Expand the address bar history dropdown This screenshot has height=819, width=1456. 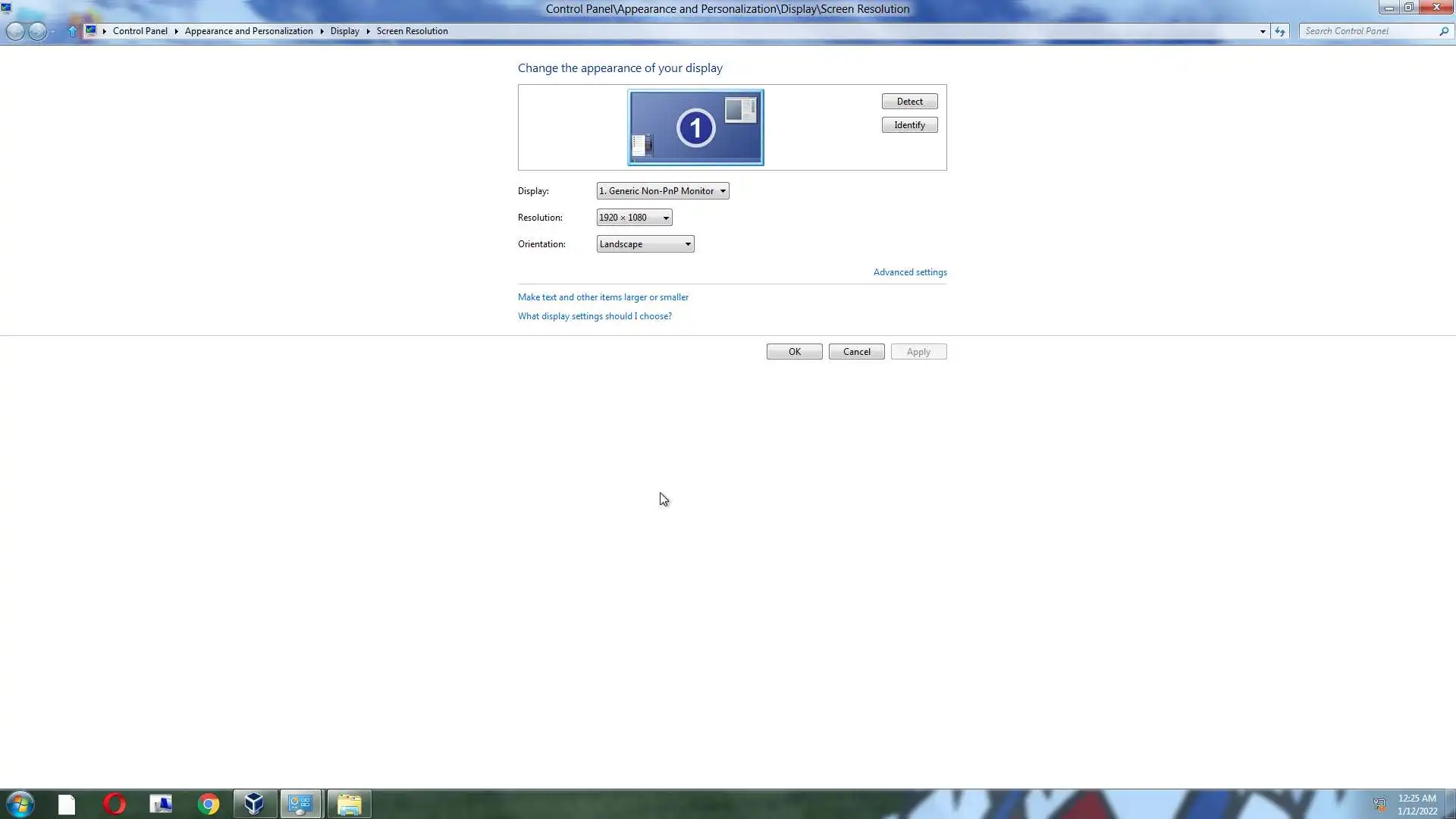[x=1263, y=31]
